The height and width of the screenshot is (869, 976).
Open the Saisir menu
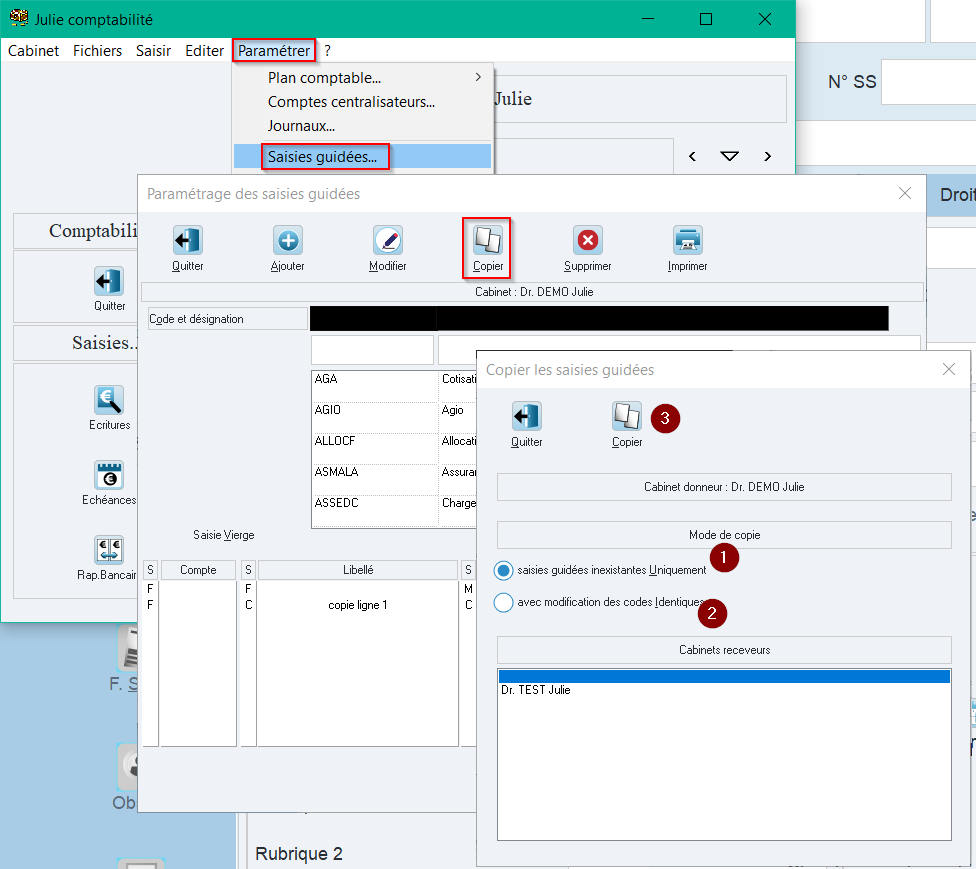pos(154,50)
